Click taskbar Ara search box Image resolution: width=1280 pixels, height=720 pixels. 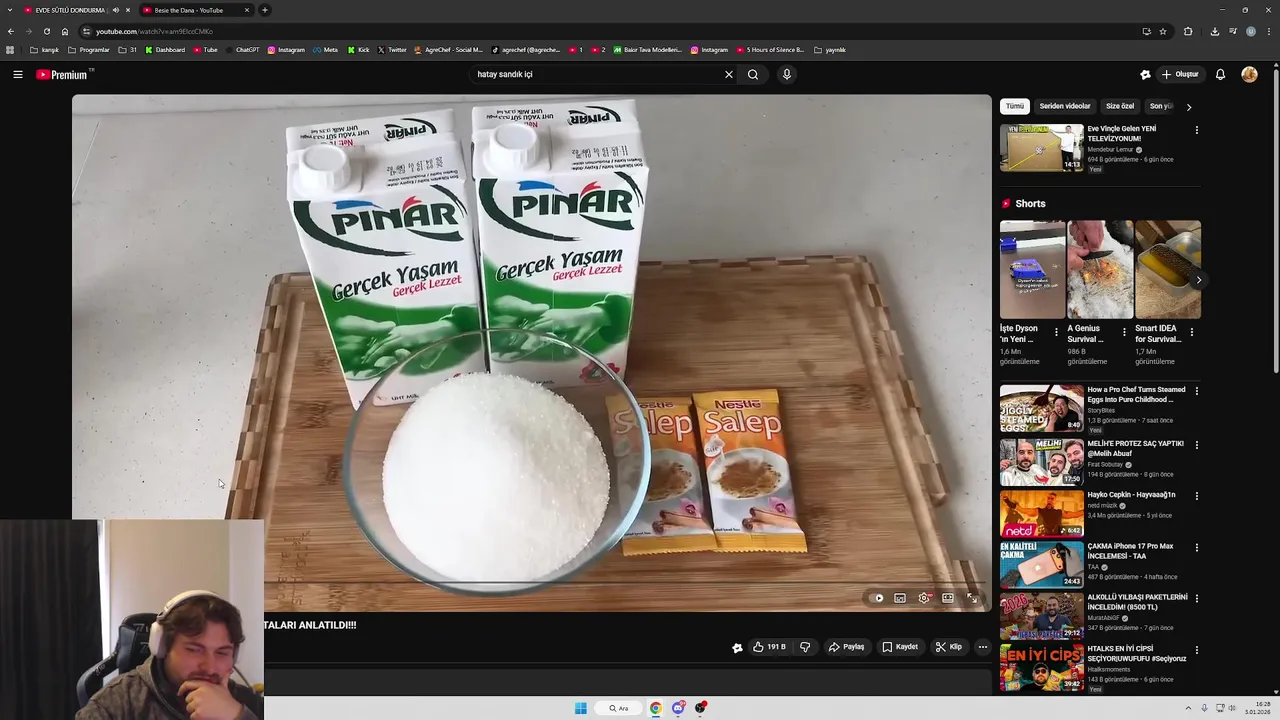[618, 708]
